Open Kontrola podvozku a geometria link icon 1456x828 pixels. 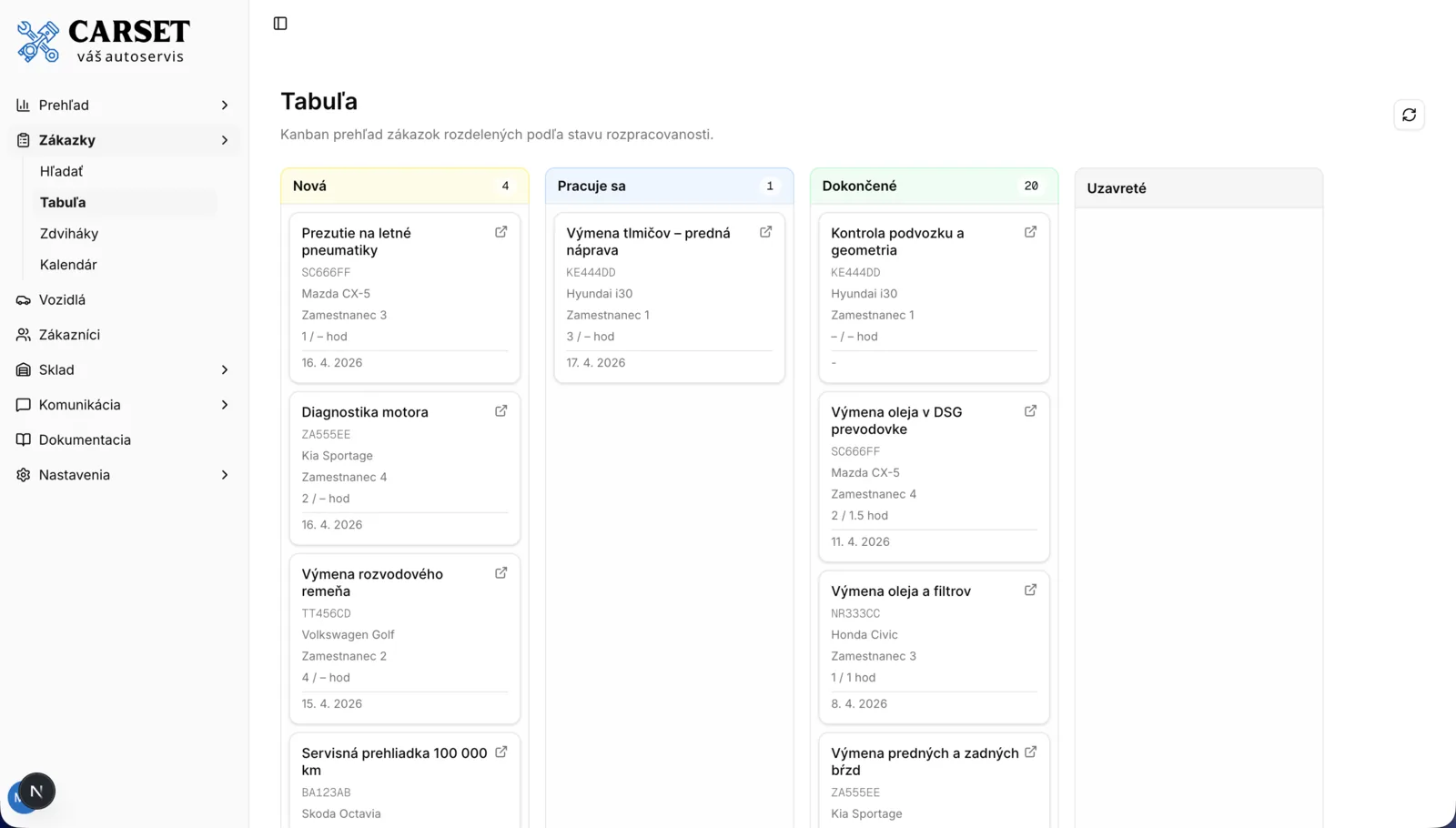pos(1030,232)
